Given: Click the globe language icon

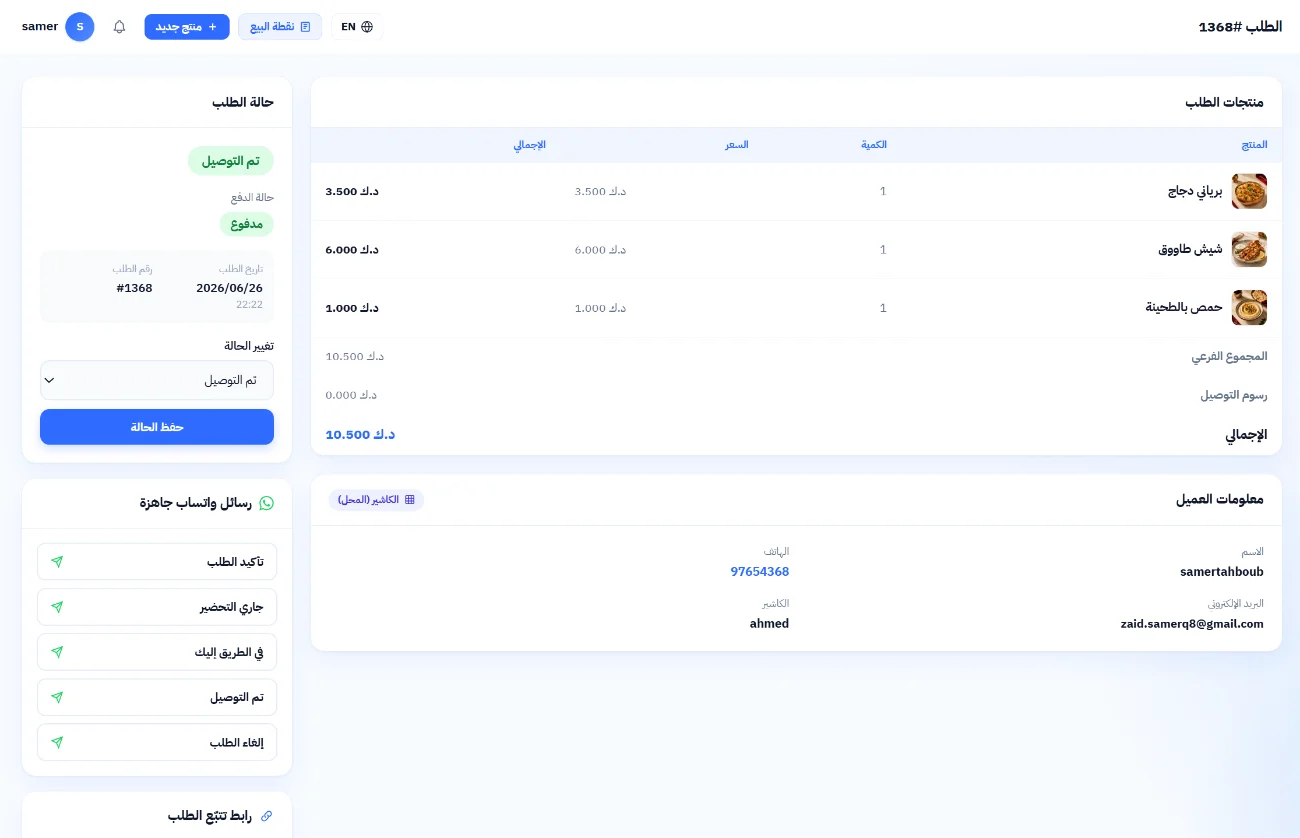Looking at the screenshot, I should pyautogui.click(x=367, y=27).
